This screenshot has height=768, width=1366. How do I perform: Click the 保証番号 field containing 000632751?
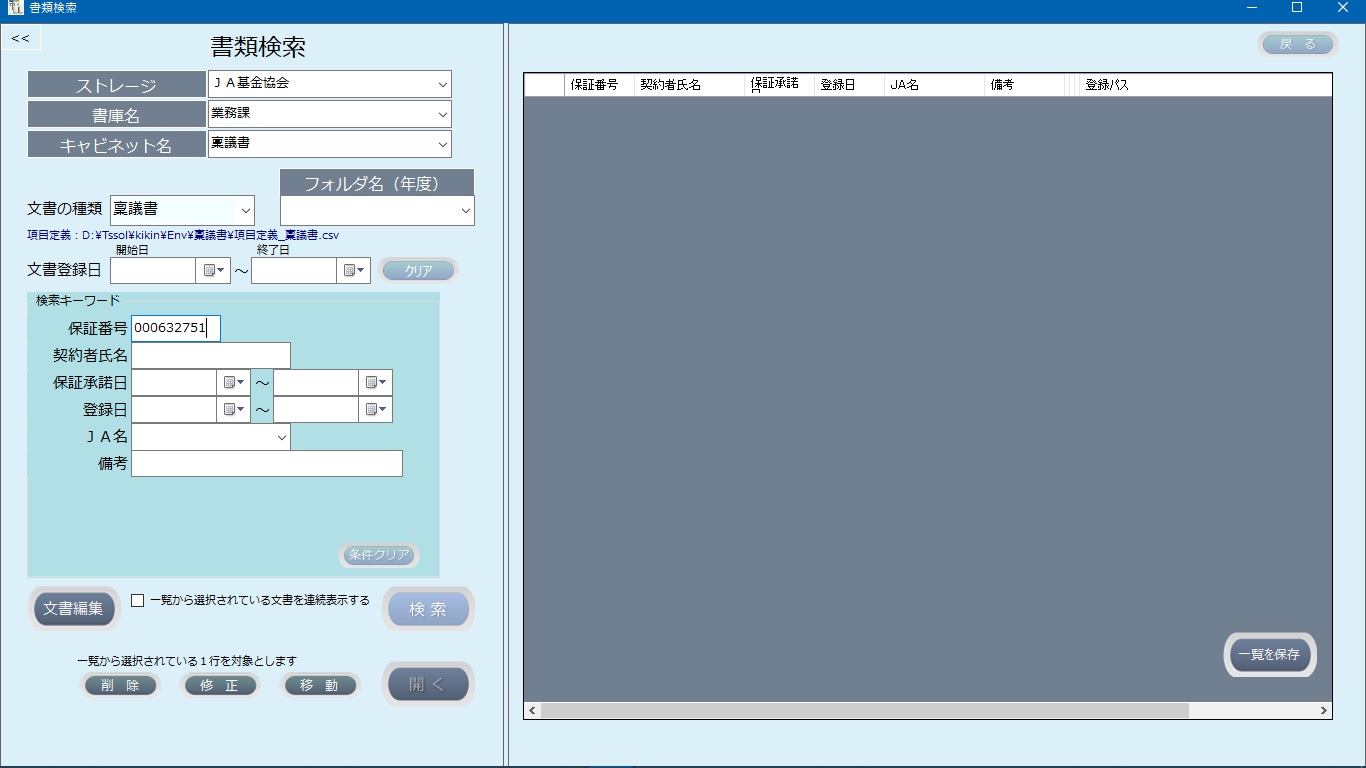tap(176, 328)
